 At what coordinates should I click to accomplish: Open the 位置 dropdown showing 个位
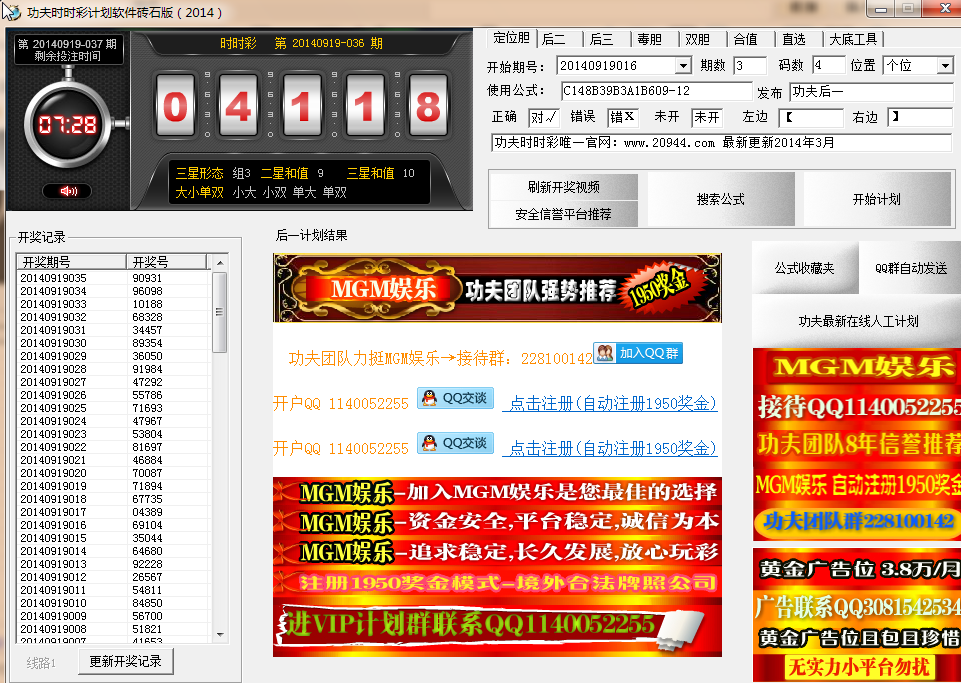pos(945,66)
